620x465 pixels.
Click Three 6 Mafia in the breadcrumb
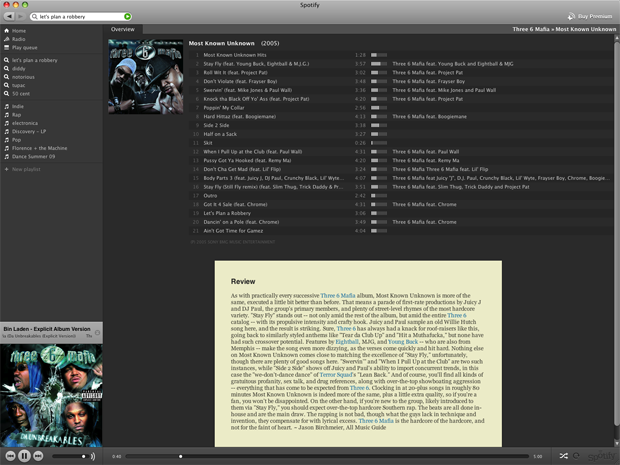click(x=531, y=29)
